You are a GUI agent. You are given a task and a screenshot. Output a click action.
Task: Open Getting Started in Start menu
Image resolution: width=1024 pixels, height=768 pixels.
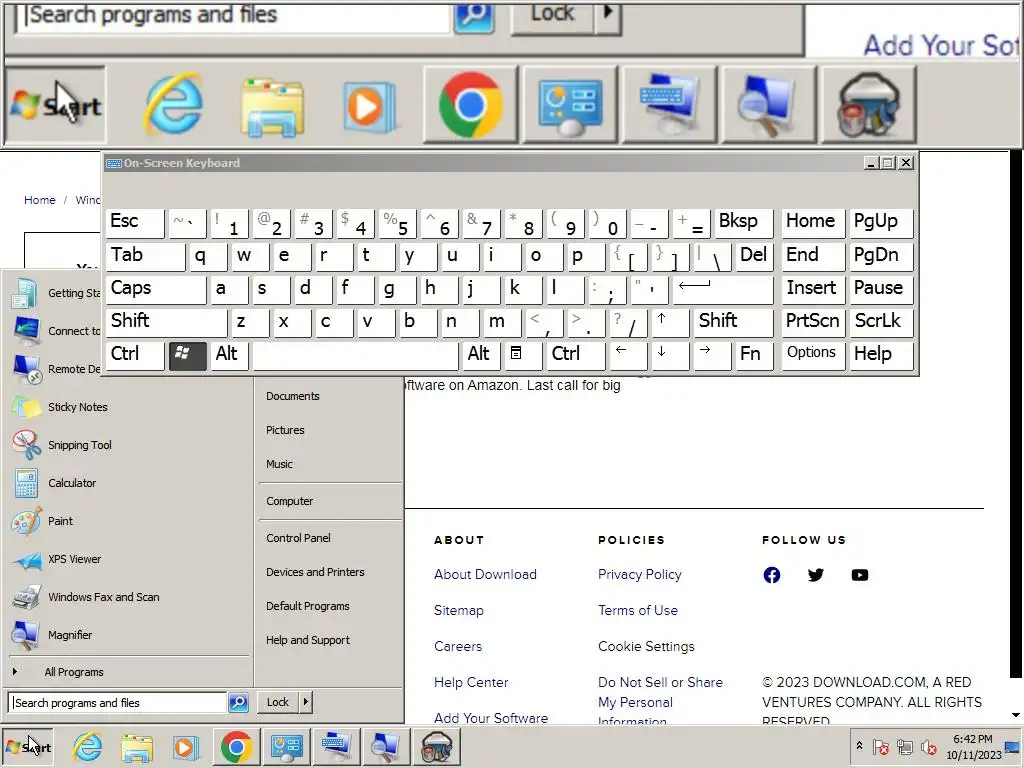[x=56, y=293]
